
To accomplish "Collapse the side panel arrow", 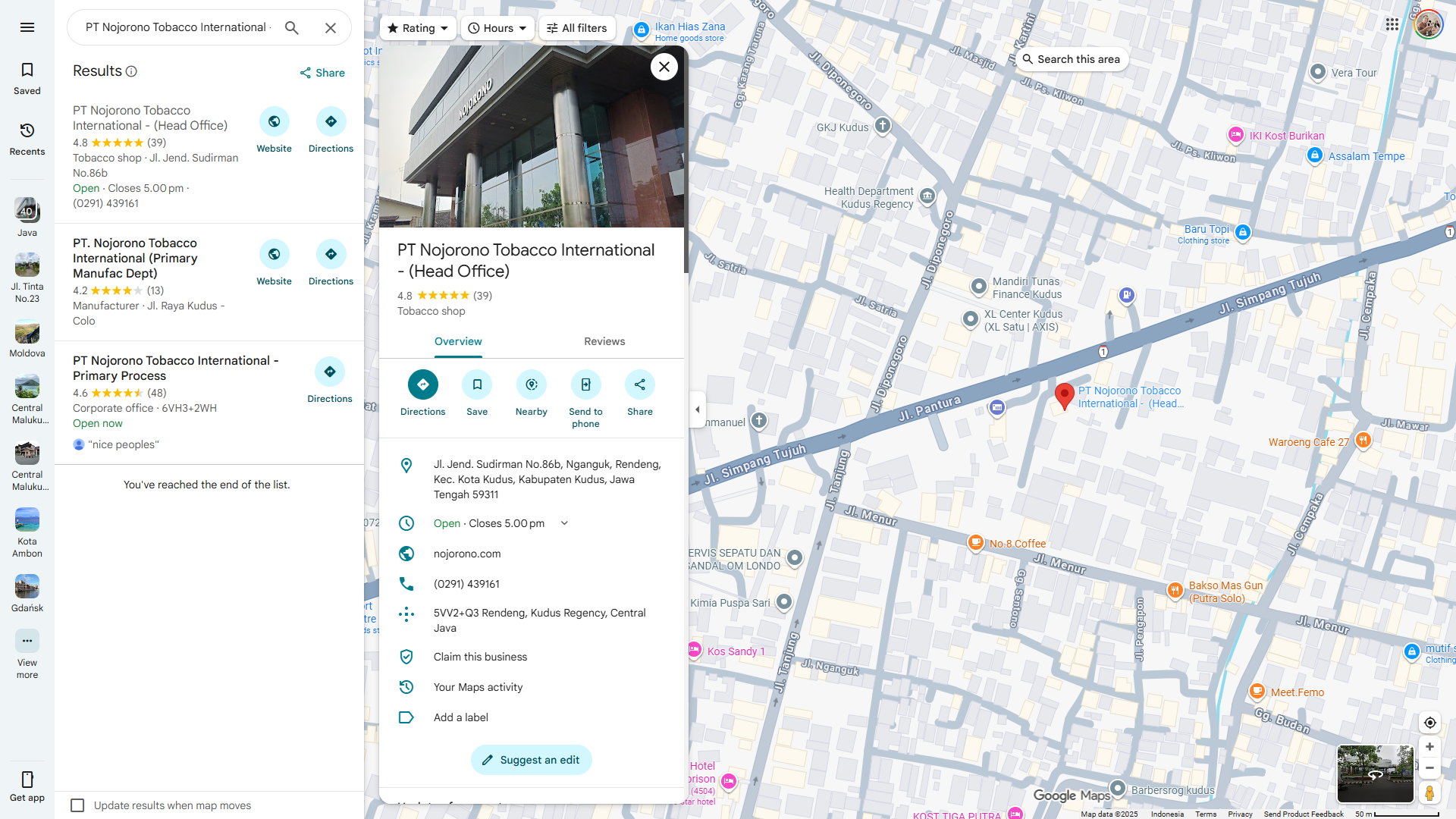I will 697,409.
